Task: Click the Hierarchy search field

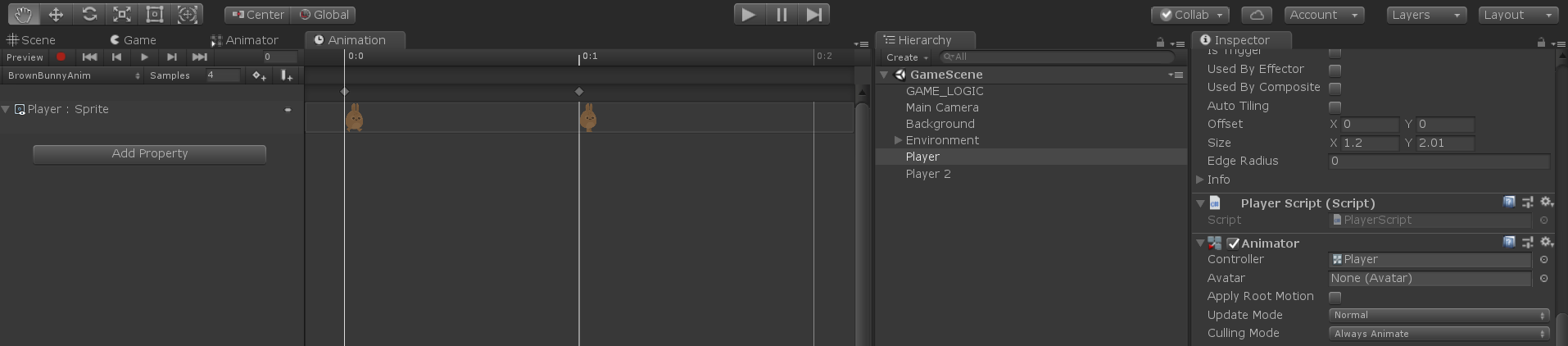Action: point(1057,57)
